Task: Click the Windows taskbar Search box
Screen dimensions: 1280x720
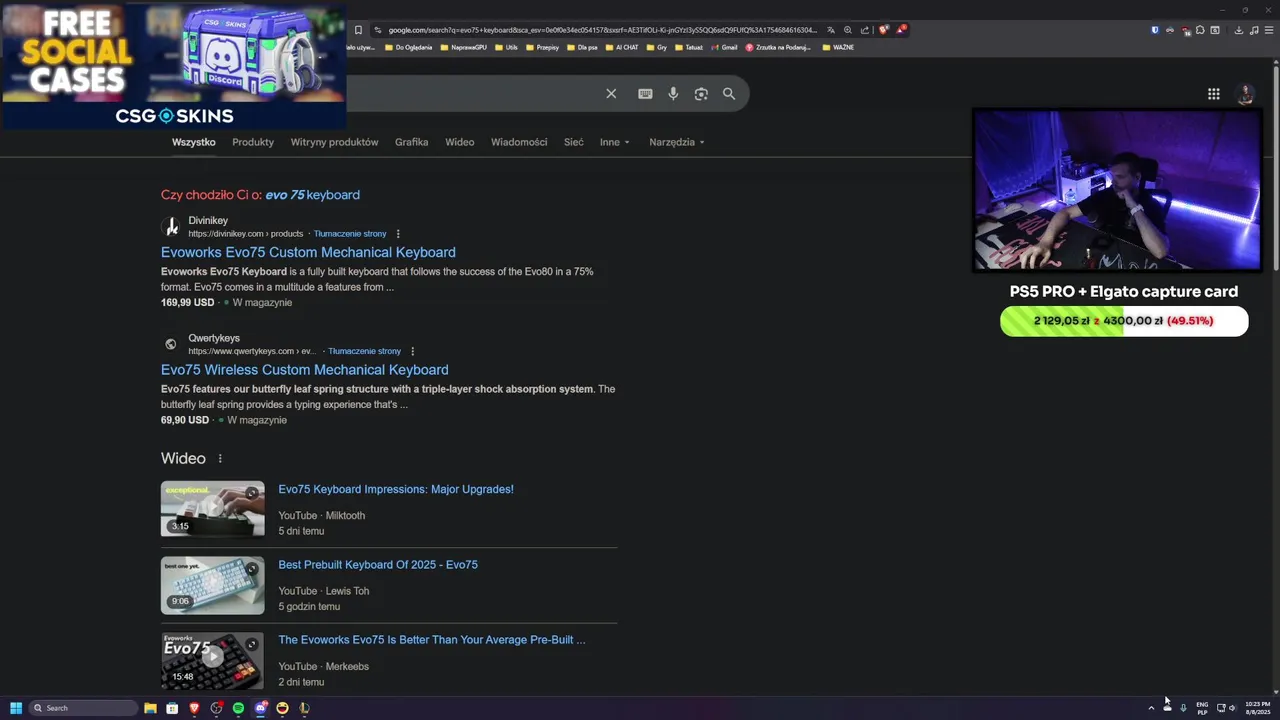Action: (84, 708)
